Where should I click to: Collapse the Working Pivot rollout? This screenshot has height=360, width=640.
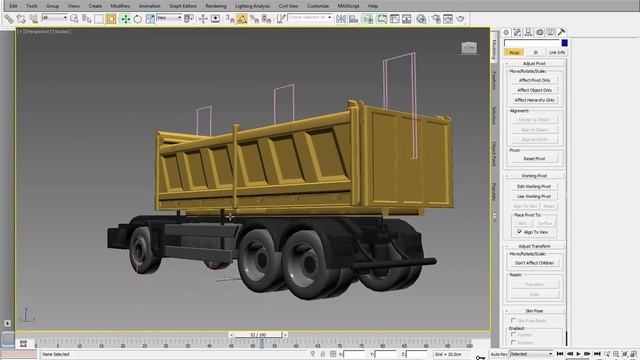[534, 176]
